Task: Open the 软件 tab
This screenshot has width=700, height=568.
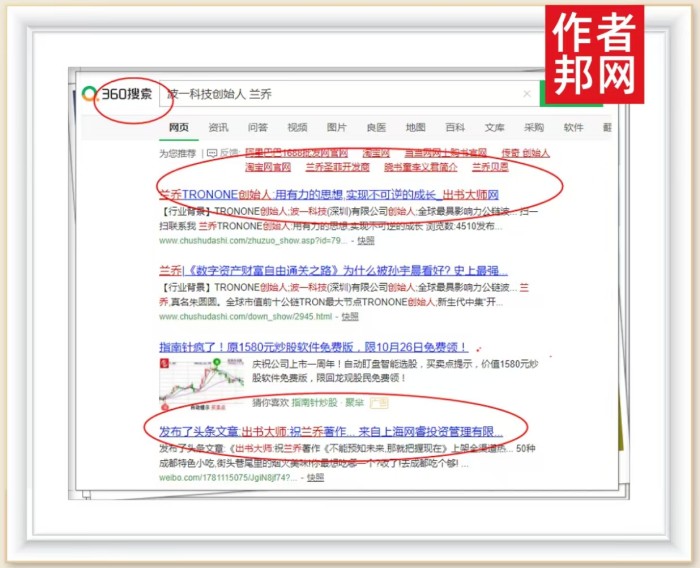Action: [x=573, y=128]
